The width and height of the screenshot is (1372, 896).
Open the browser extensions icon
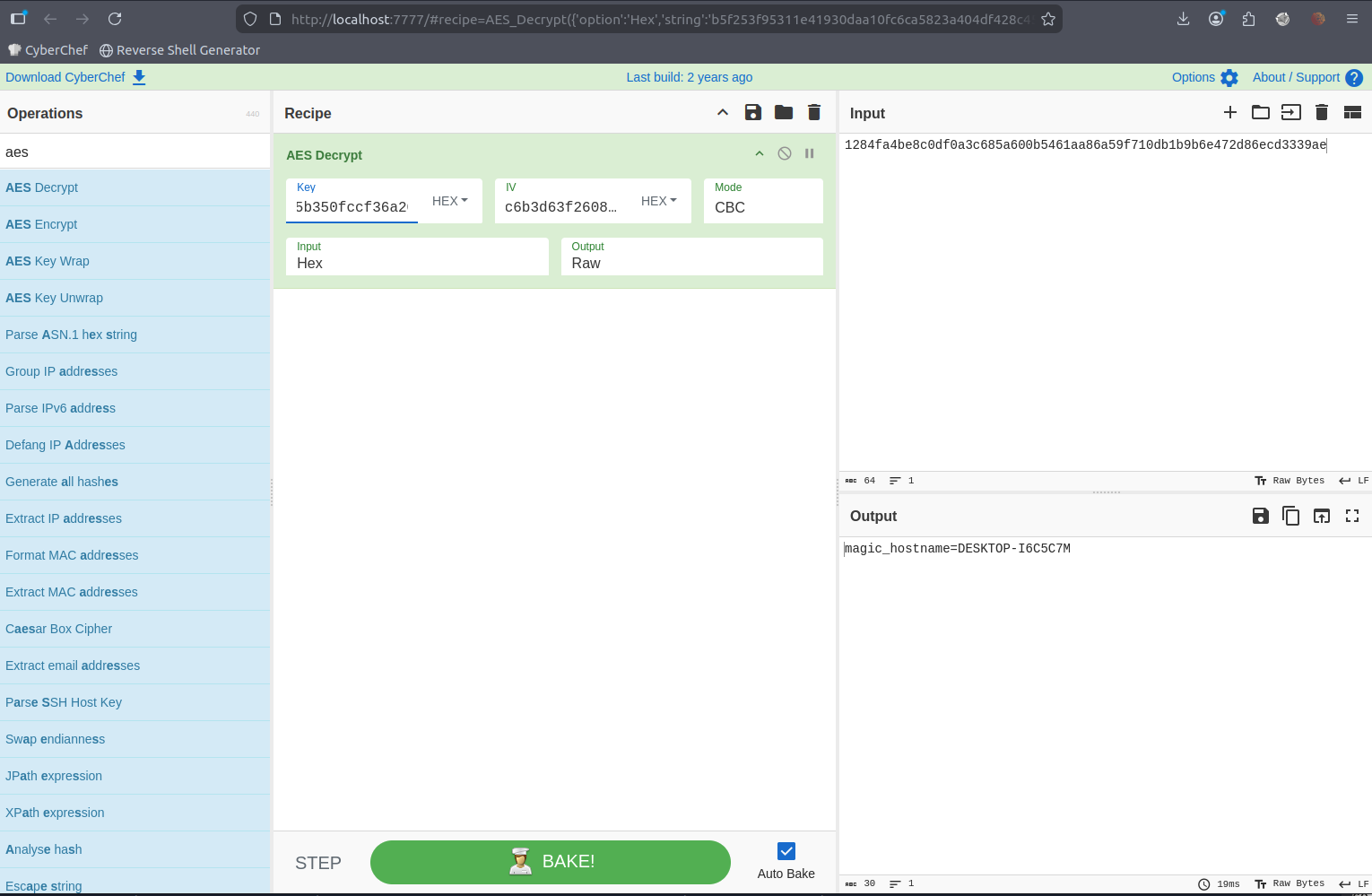click(1249, 19)
